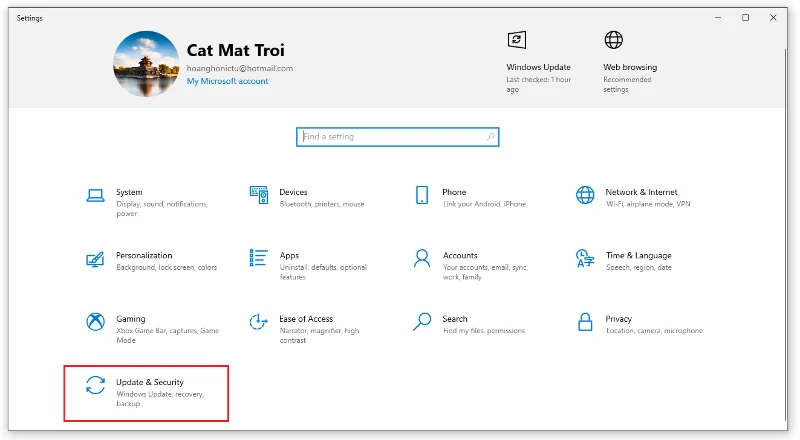This screenshot has height=440, width=800.
Task: Click 'Find my files, permissions' description
Action: pyautogui.click(x=484, y=331)
